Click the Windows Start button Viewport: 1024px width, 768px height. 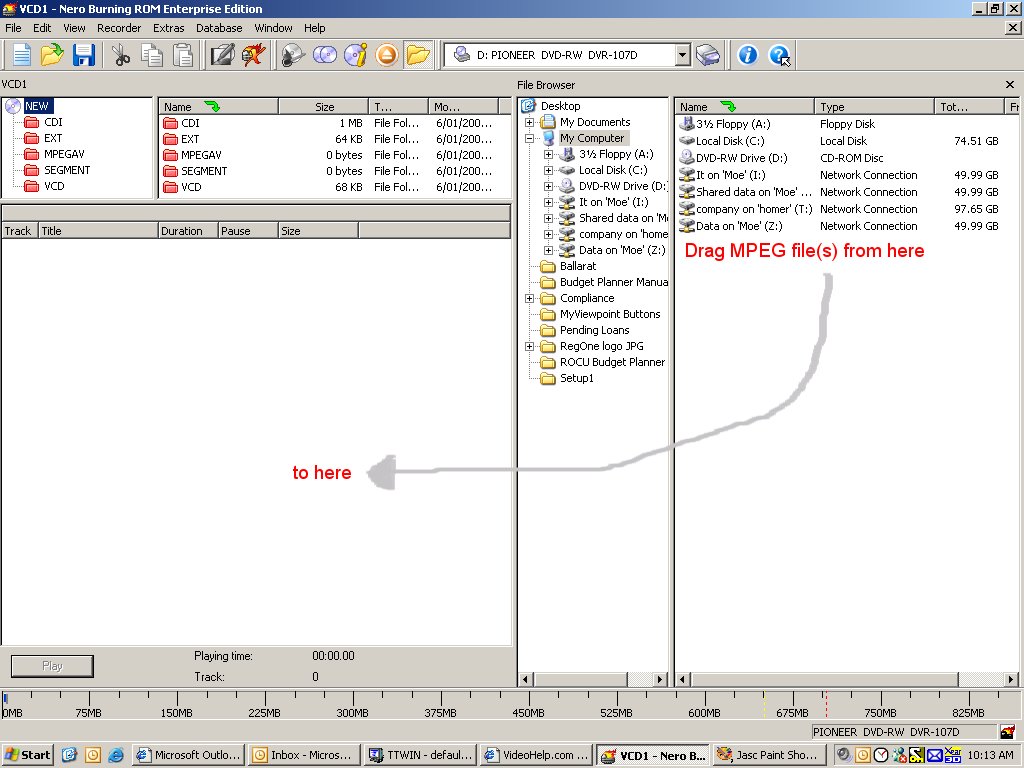tap(27, 755)
